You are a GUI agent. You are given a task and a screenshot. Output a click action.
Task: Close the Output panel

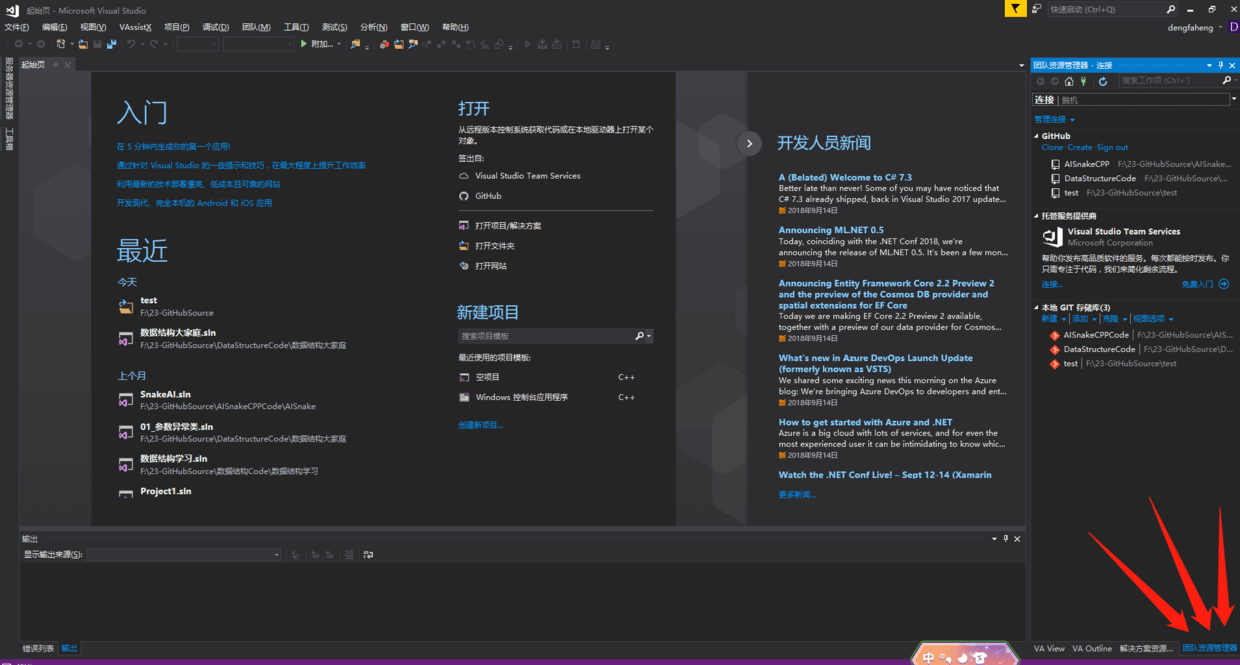[x=1017, y=539]
